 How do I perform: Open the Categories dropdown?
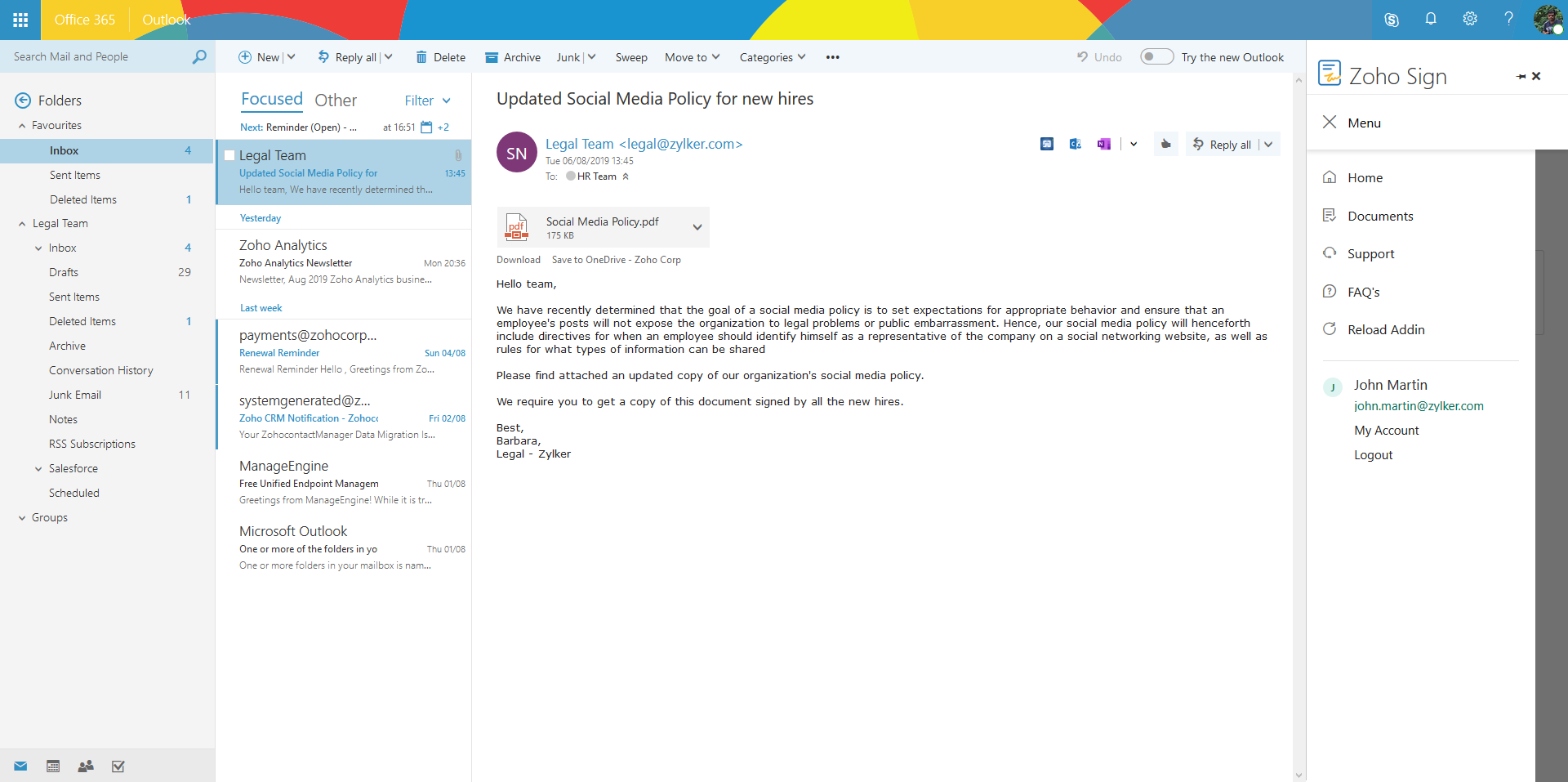773,57
